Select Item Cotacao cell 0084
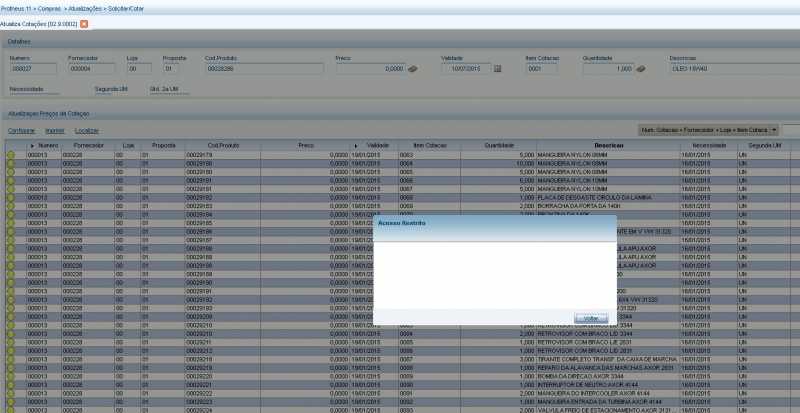 pyautogui.click(x=430, y=334)
